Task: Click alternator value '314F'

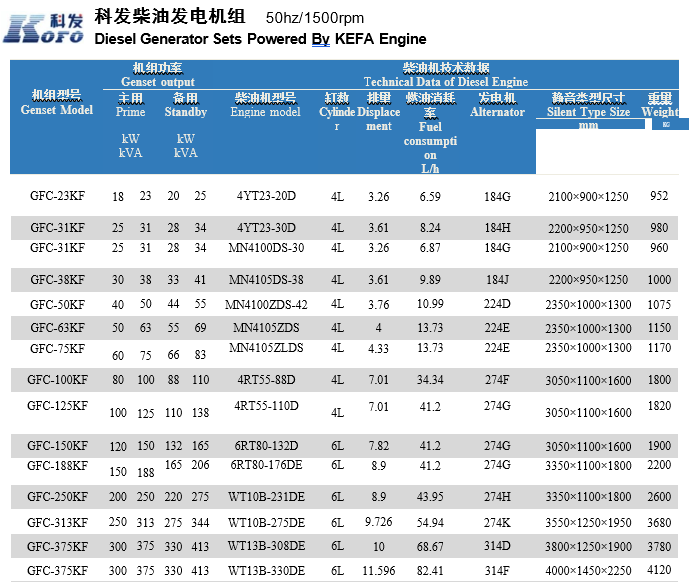Action: tap(497, 571)
